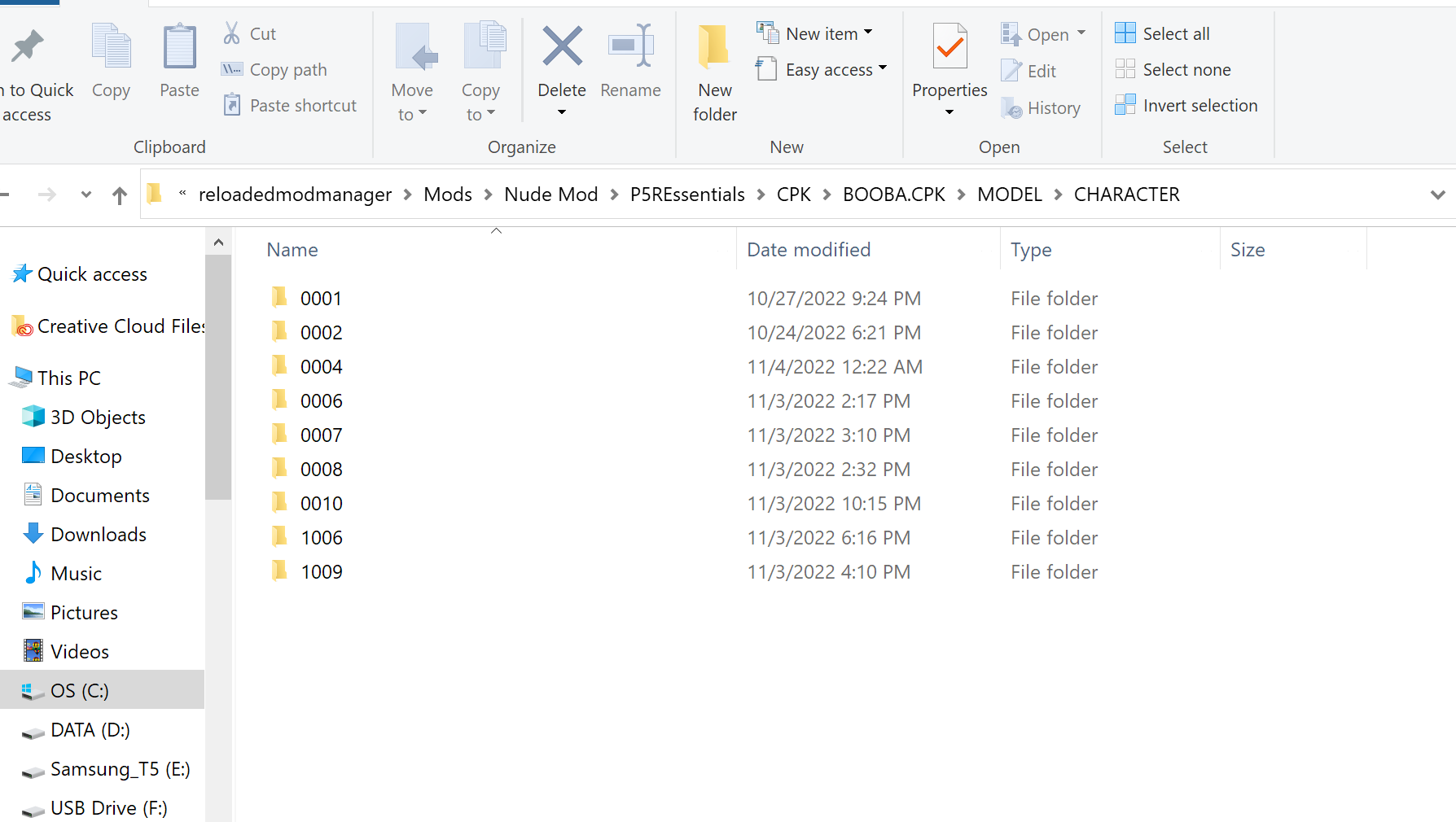Open the Properties dropdown arrow
Screen dimensions: 1456x822
tap(949, 112)
